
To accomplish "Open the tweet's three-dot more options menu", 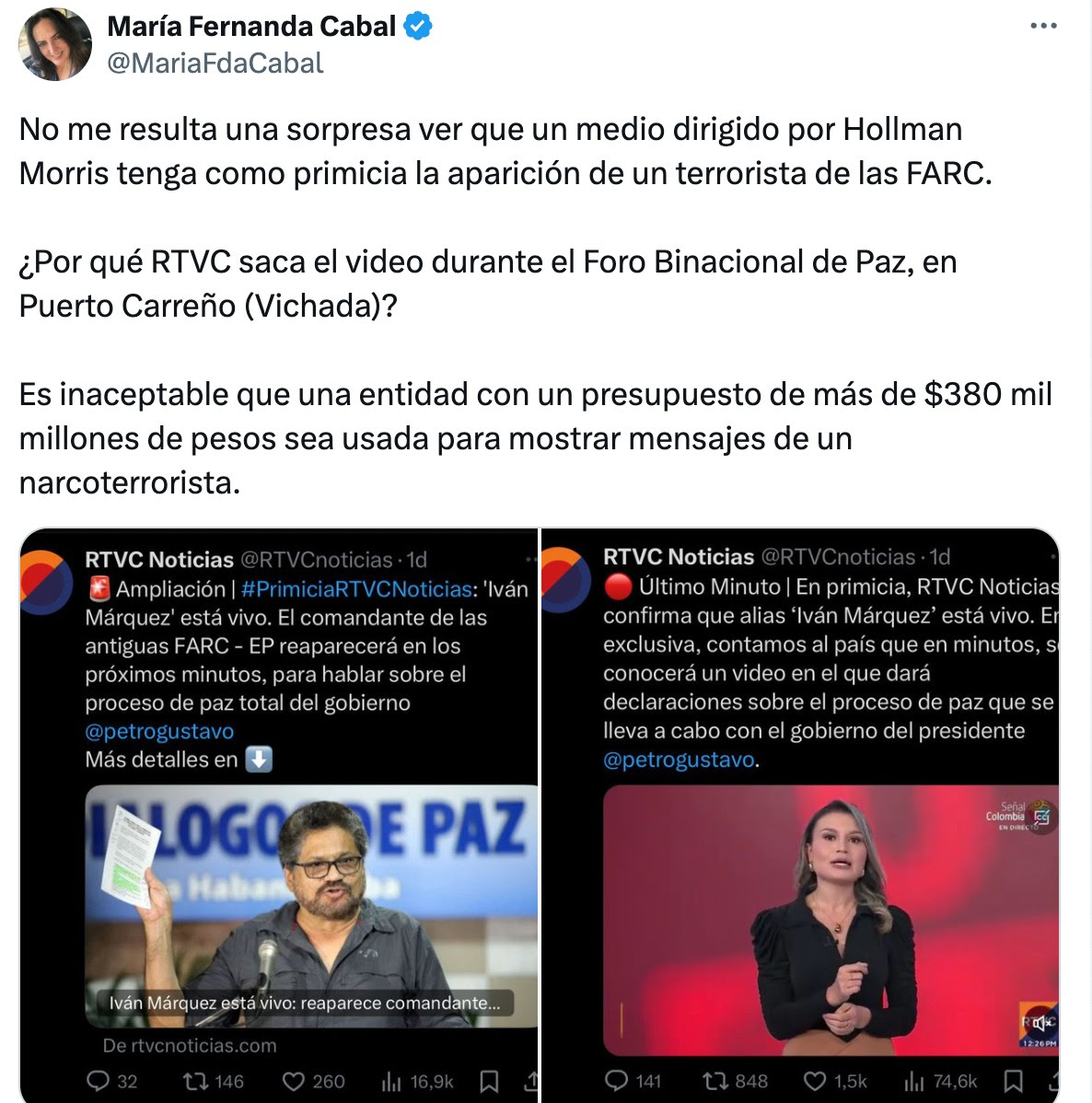I will [1043, 26].
